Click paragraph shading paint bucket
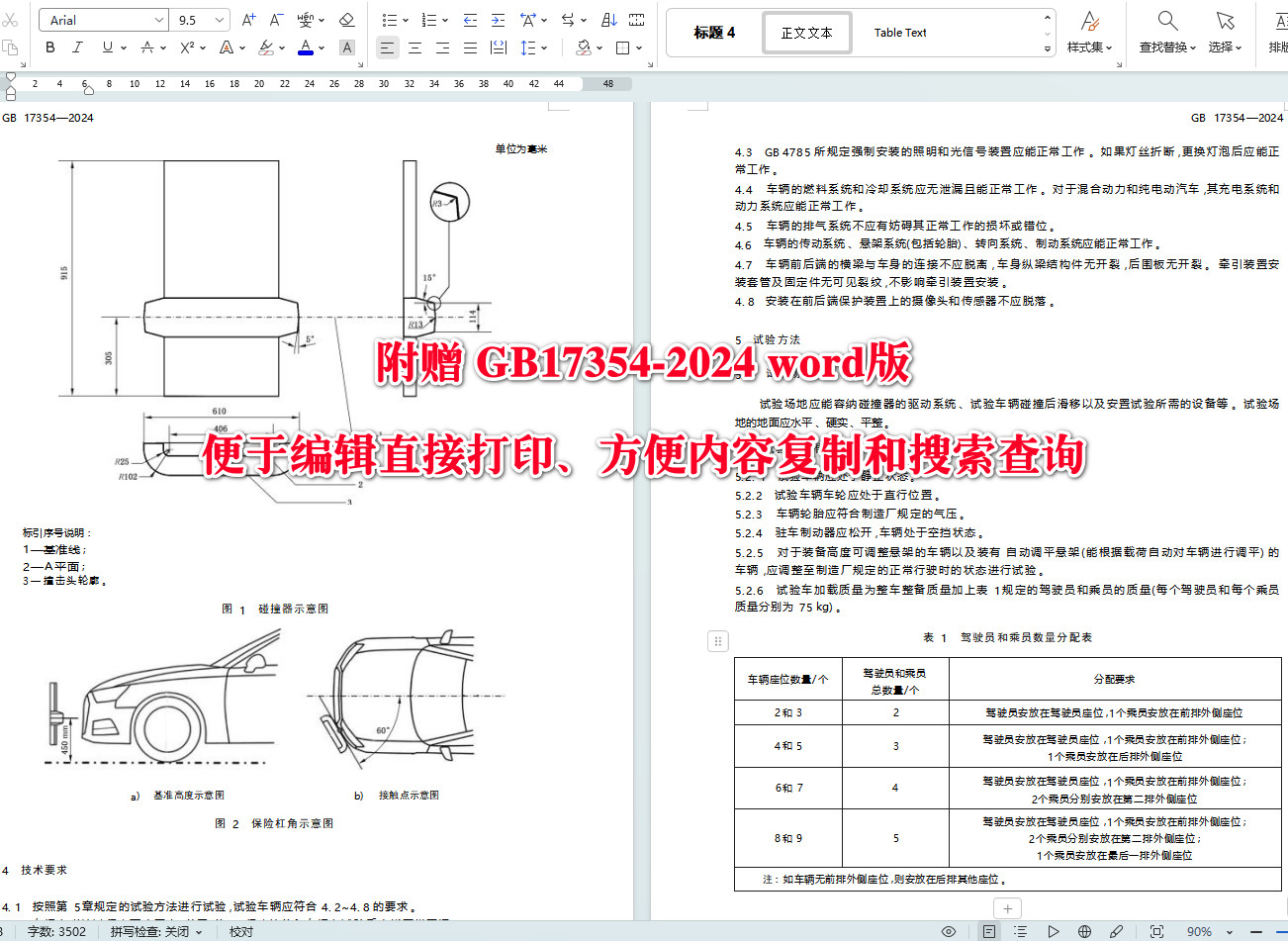The height and width of the screenshot is (941, 1288). (584, 47)
